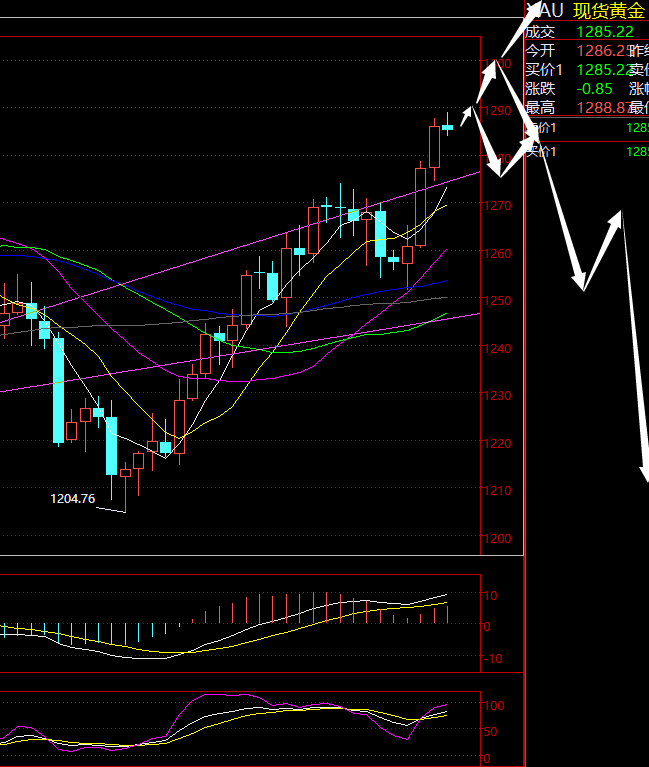Click the 1240 price axis label
Viewport: 649px width, 767px height.
(x=498, y=348)
